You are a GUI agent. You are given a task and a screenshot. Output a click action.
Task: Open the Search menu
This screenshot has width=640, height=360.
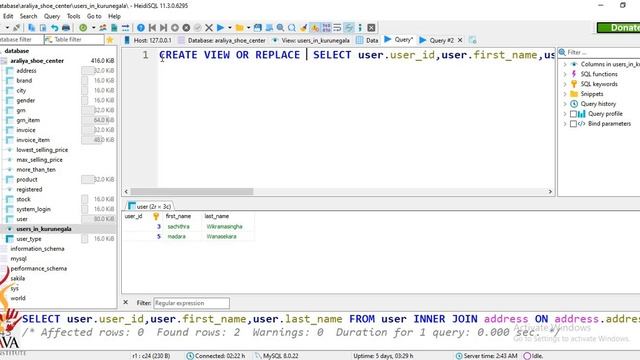[29, 16]
